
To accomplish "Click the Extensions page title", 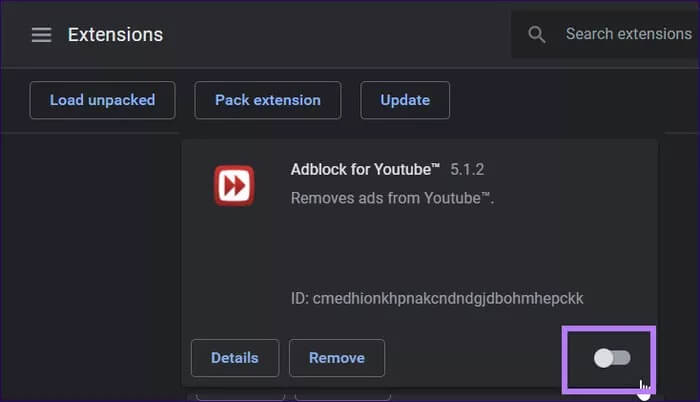I will 115,35.
